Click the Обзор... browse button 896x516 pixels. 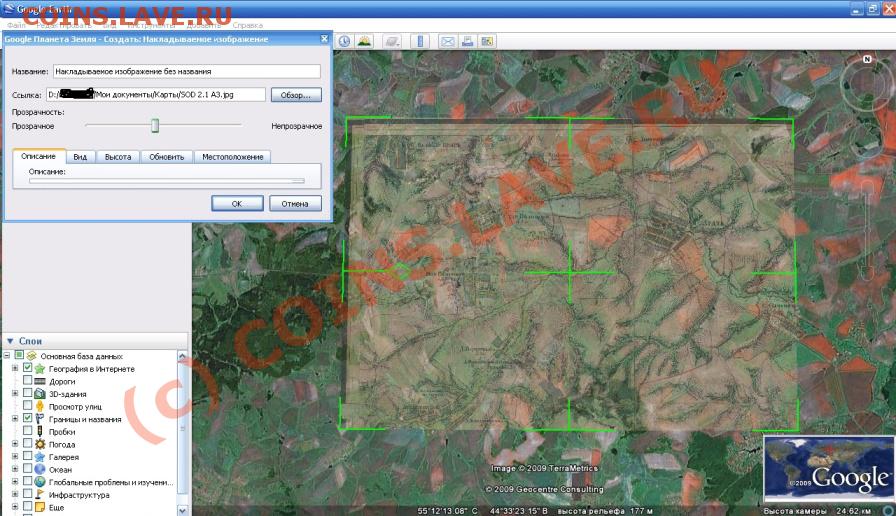click(x=296, y=95)
